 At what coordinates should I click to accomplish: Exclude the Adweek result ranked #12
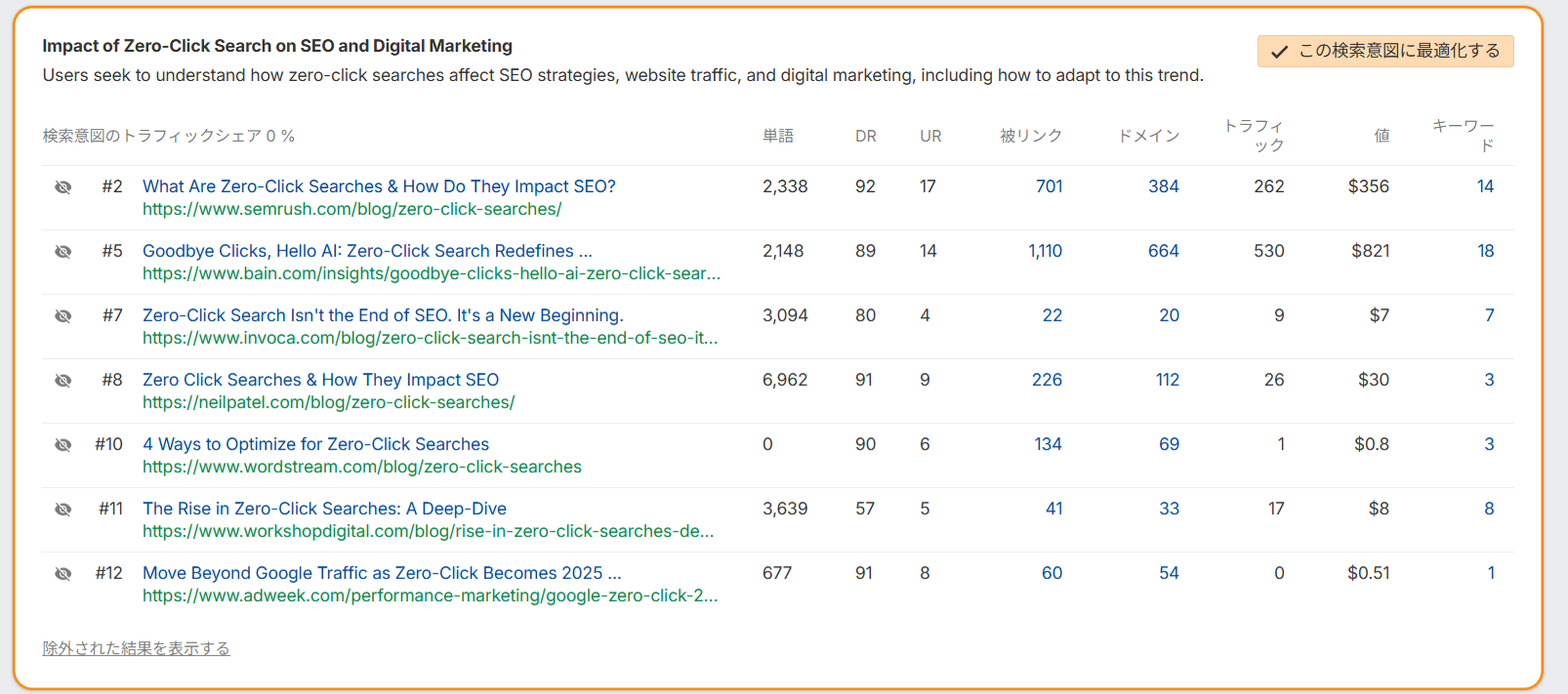coord(63,573)
